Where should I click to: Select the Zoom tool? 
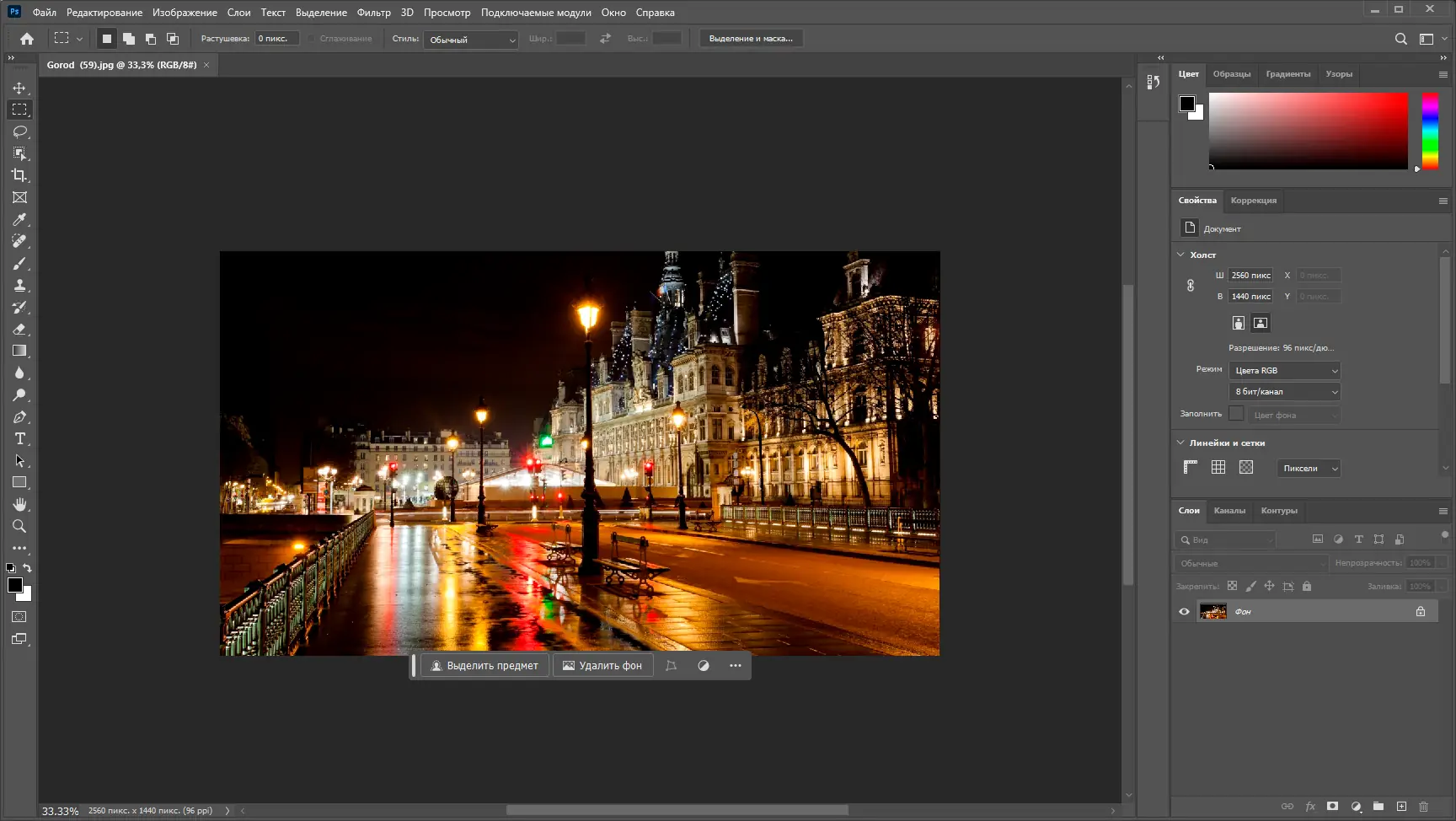click(19, 526)
